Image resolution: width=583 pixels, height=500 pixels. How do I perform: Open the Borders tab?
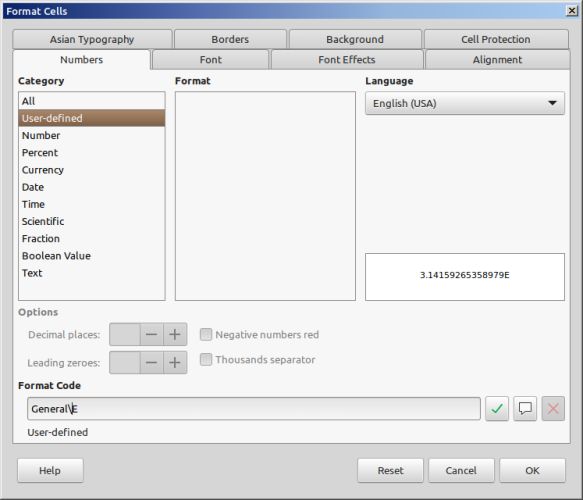click(230, 39)
